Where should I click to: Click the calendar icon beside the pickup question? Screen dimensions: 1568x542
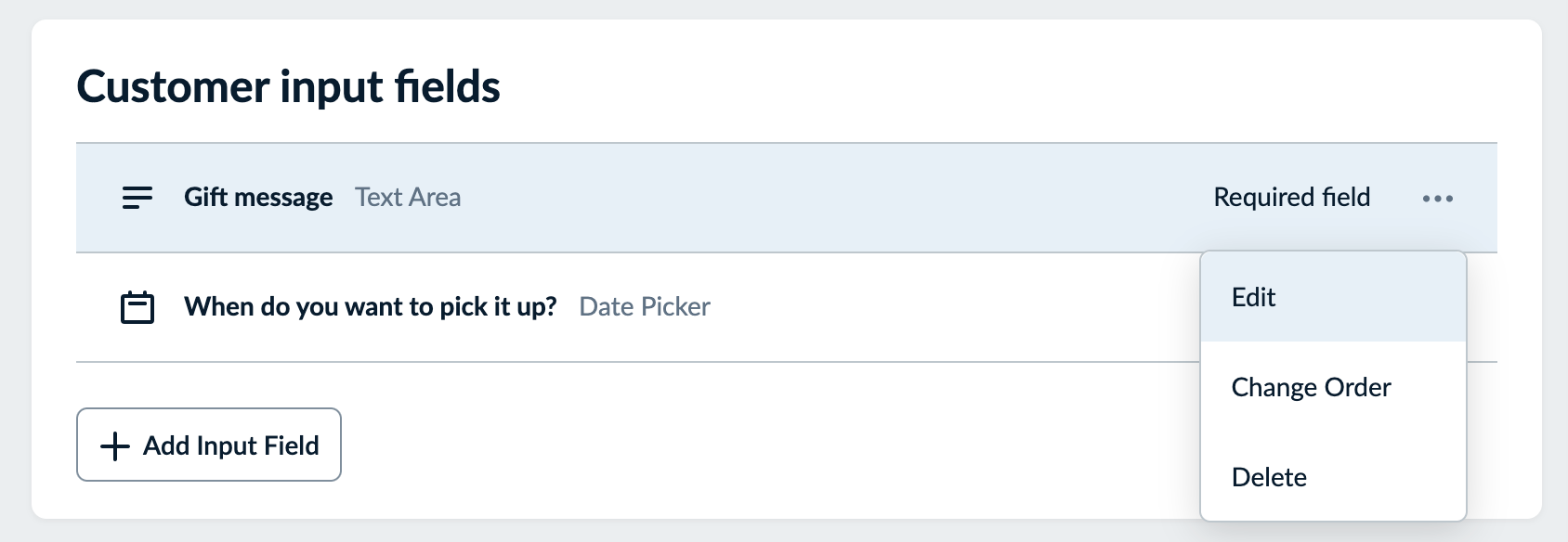click(x=136, y=306)
